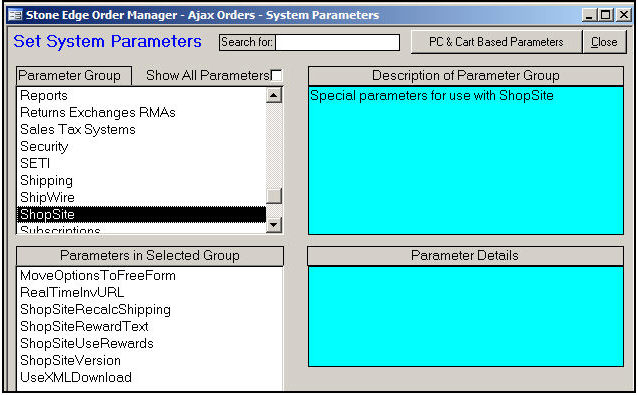The height and width of the screenshot is (395, 638).
Task: Click the Close button next to PC & Cart Based Parameters
Action: pyautogui.click(x=604, y=42)
